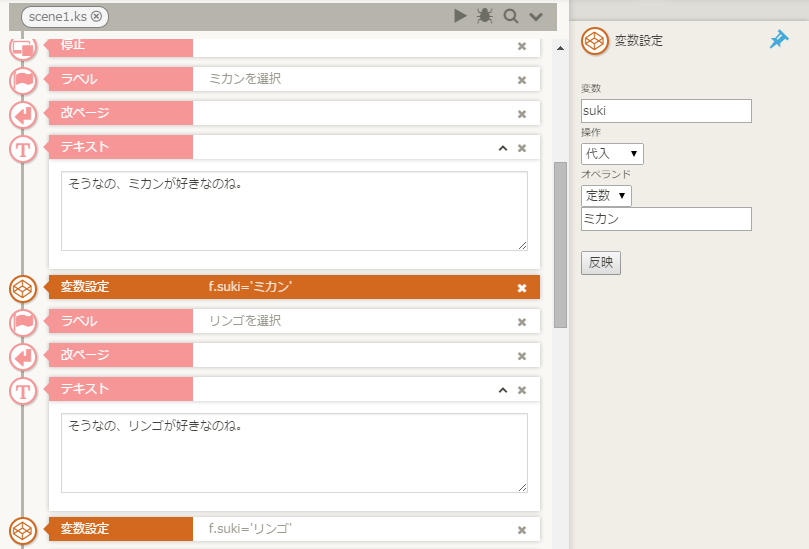
Task: Delete the 停止 row
Action: click(x=522, y=46)
